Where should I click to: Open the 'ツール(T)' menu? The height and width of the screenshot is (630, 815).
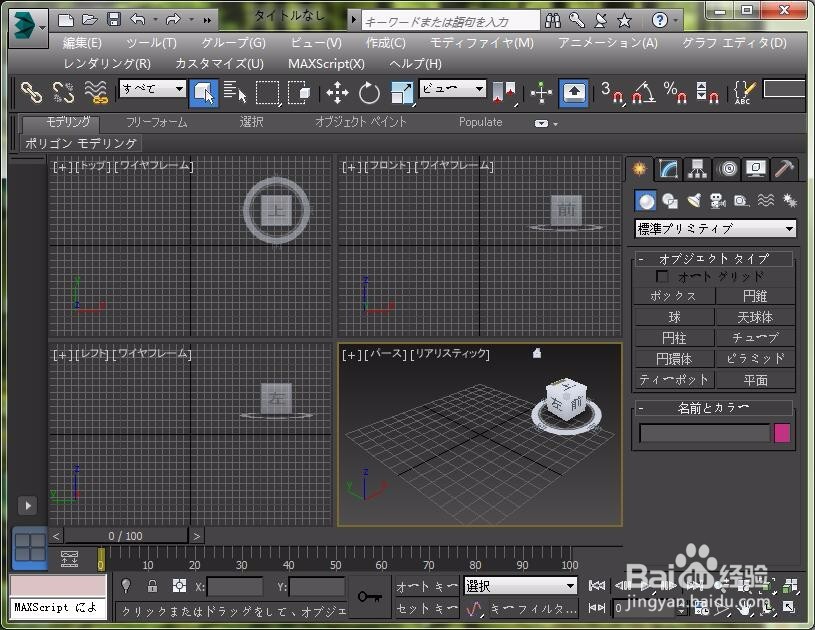151,43
